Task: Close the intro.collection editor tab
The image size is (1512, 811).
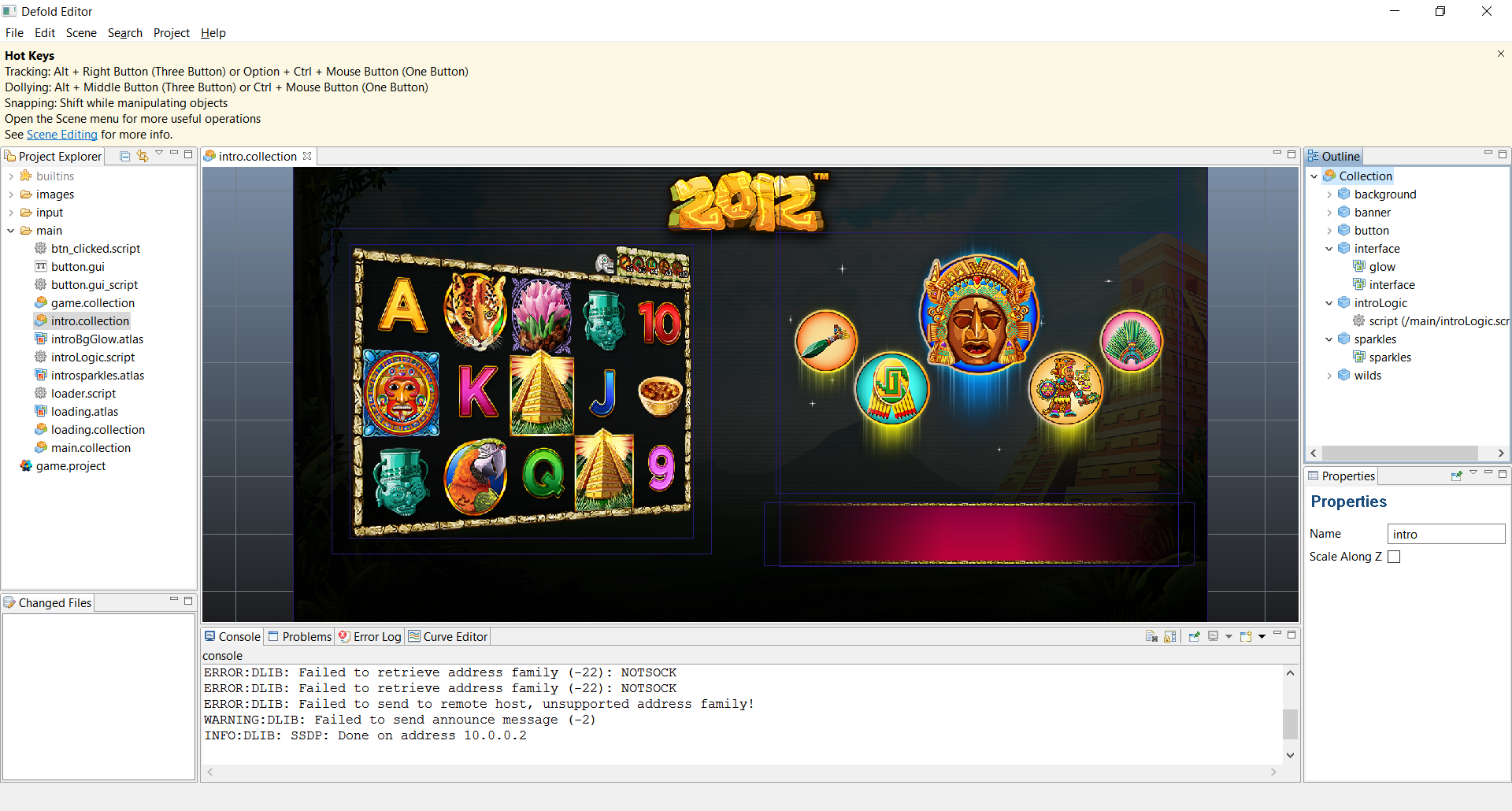Action: (x=307, y=156)
